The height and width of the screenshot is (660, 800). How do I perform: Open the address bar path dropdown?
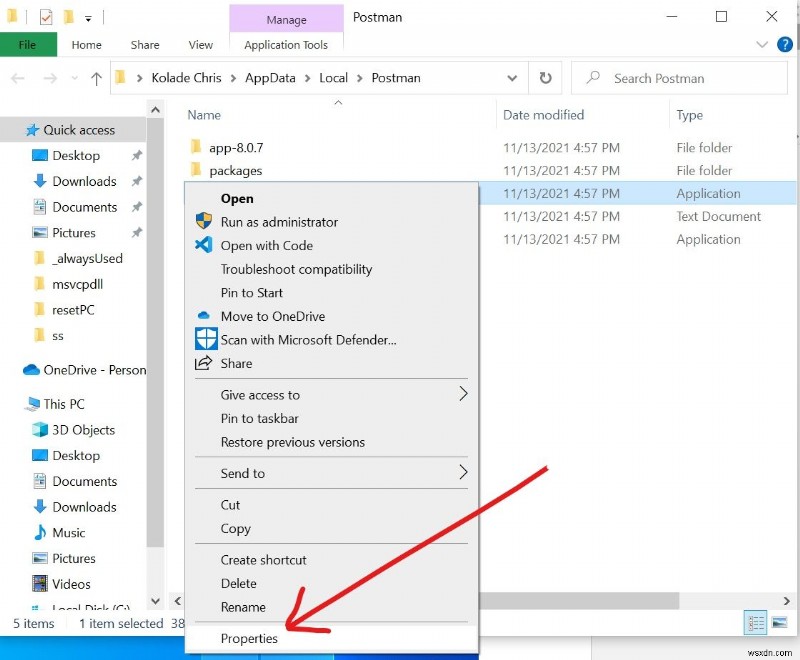(512, 78)
